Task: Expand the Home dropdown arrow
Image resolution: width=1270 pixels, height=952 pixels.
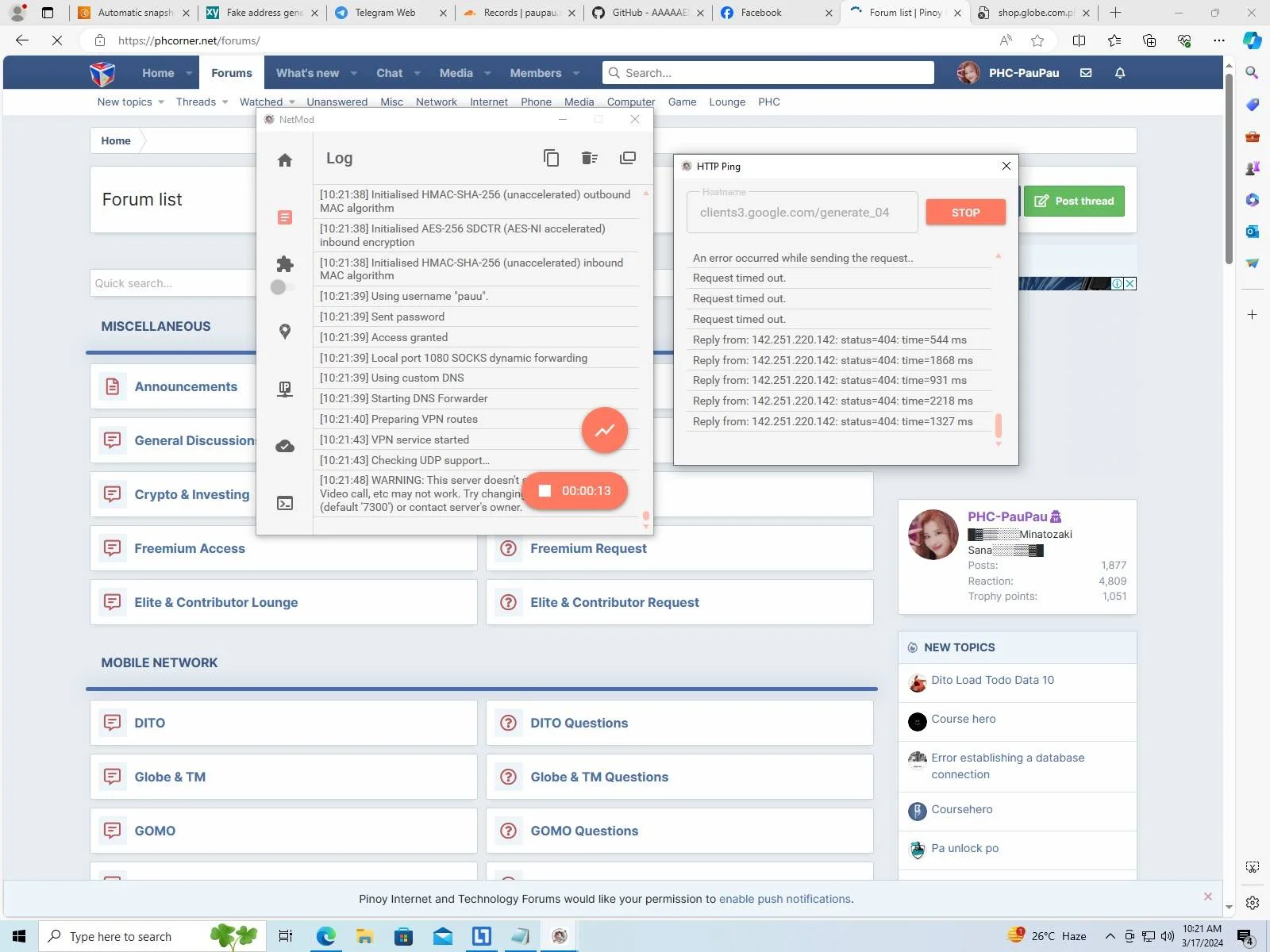Action: [x=189, y=73]
